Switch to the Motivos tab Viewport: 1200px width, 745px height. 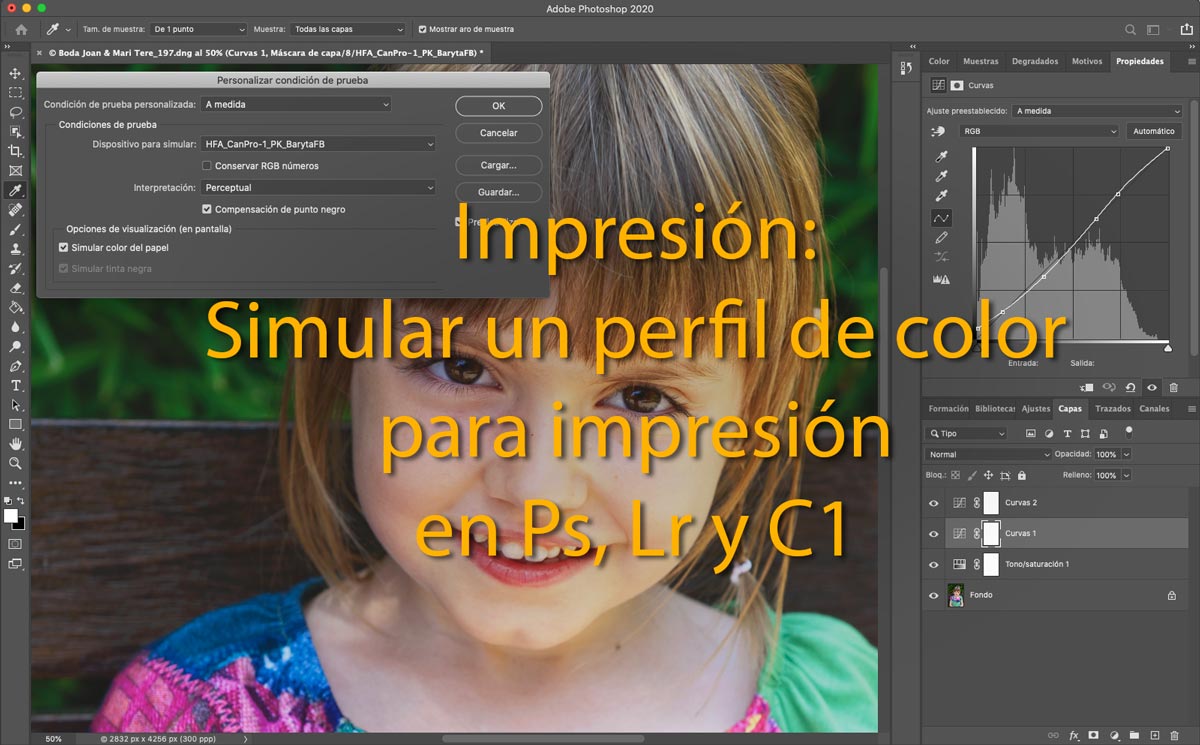pyautogui.click(x=1087, y=61)
